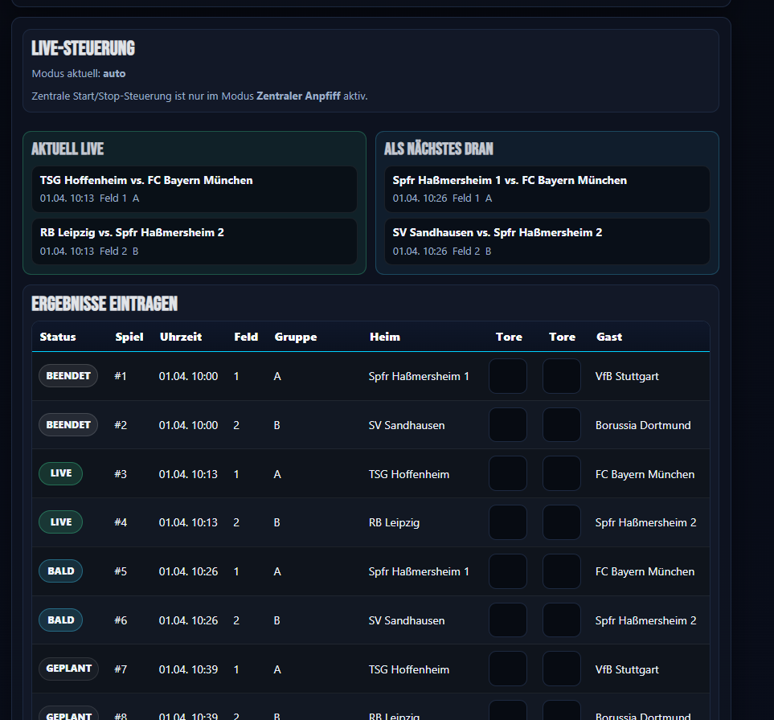Enter the guest goals field of match #4
This screenshot has width=774, height=720.
561,523
